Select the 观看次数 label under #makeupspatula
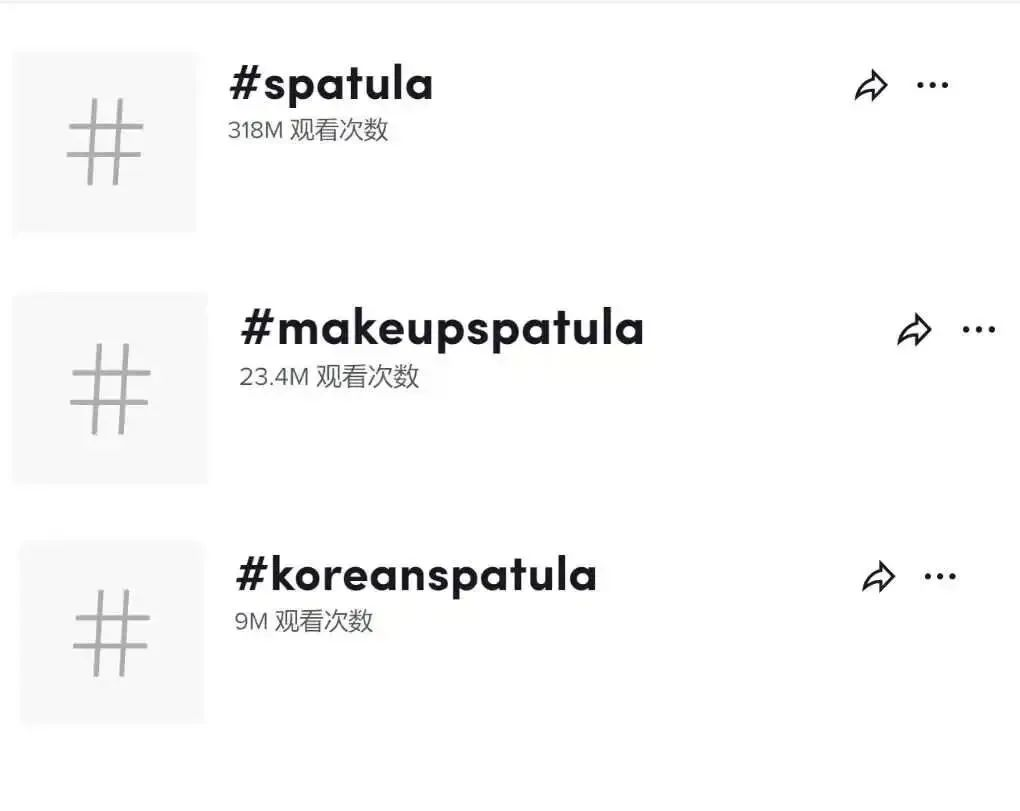This screenshot has width=1020, height=811. pyautogui.click(x=367, y=377)
